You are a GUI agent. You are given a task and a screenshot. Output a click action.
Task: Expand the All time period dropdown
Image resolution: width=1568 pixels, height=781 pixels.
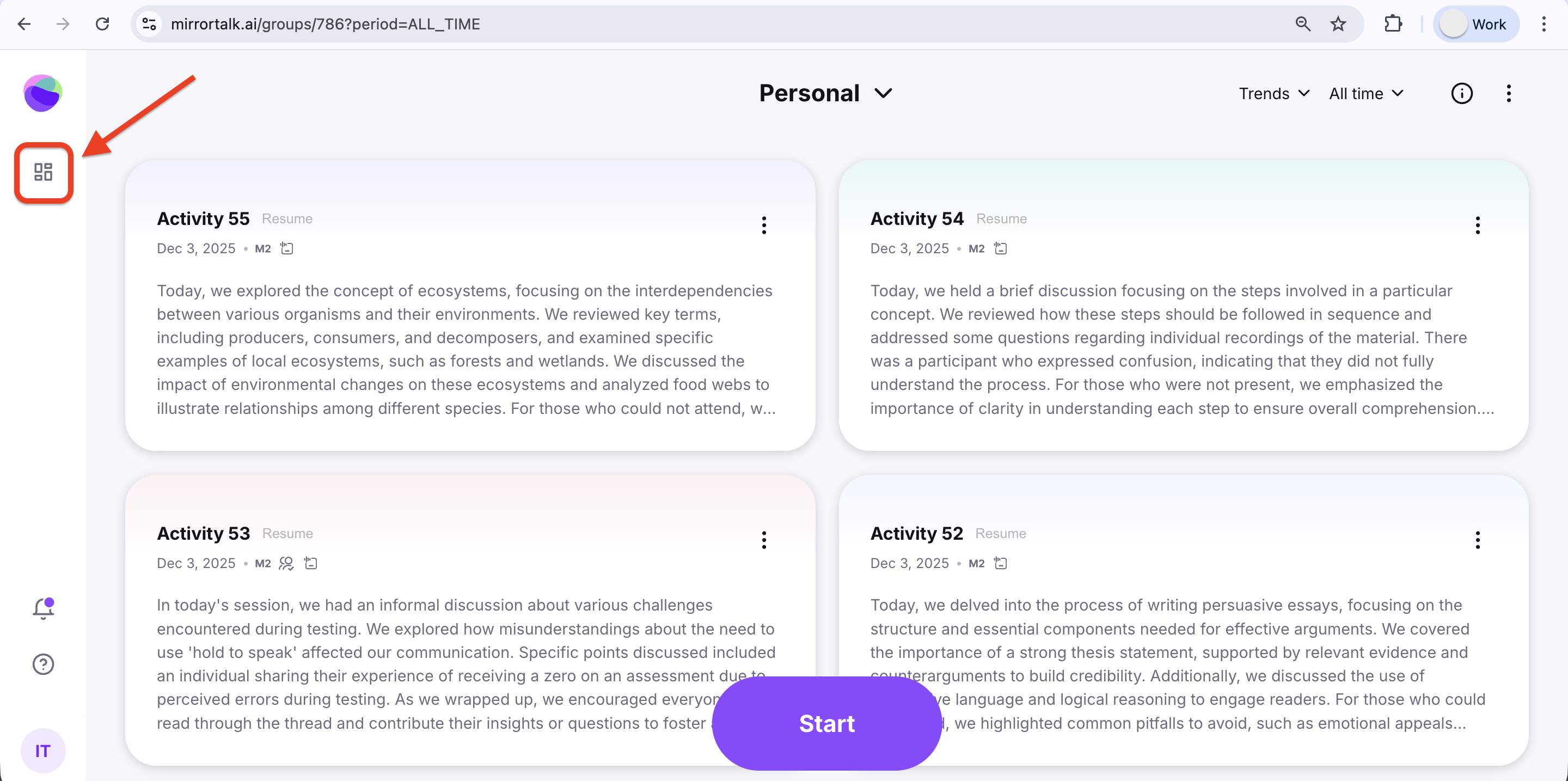coord(1367,94)
